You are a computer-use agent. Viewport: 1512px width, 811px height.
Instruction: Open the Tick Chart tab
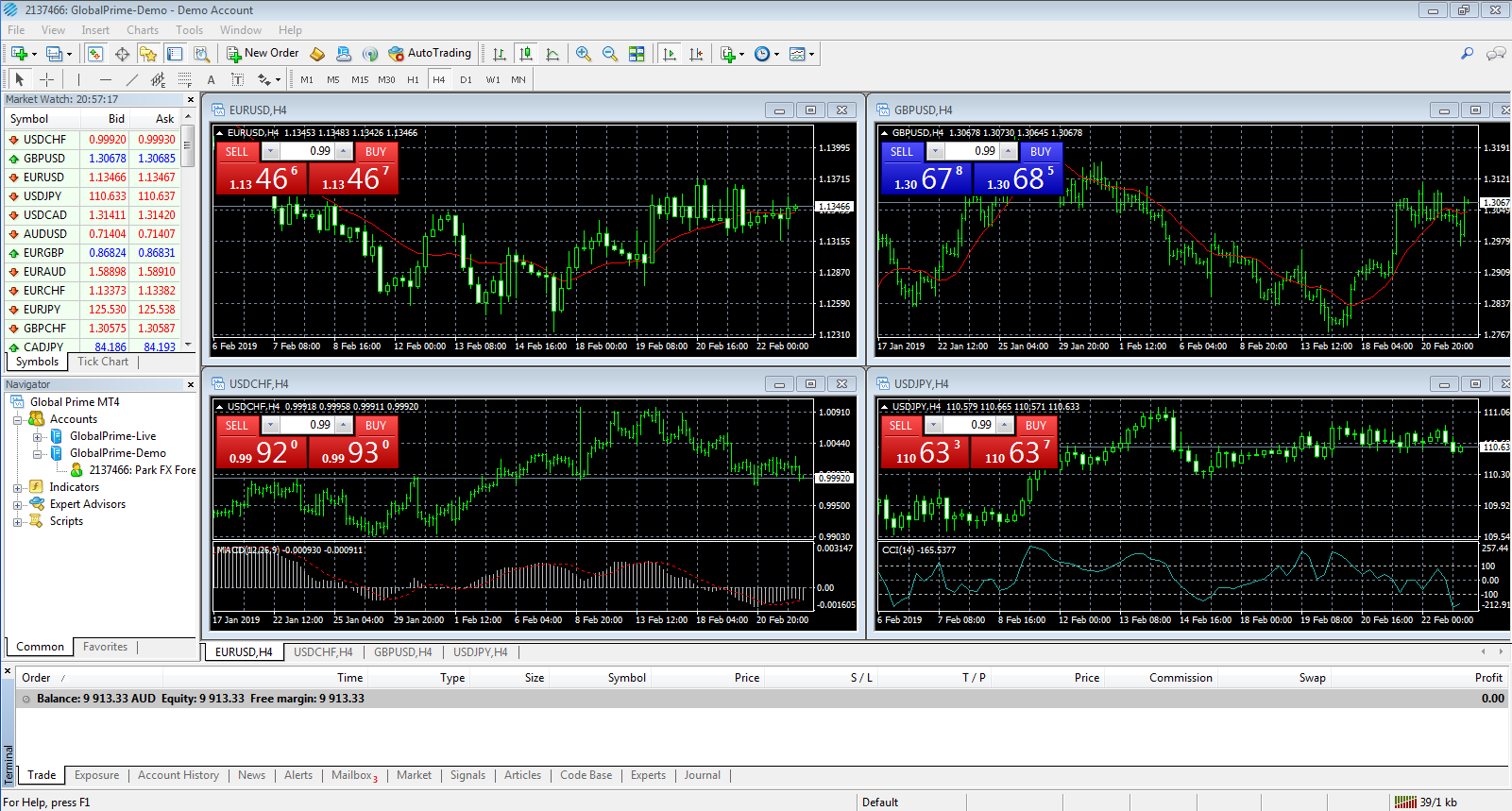pos(103,362)
